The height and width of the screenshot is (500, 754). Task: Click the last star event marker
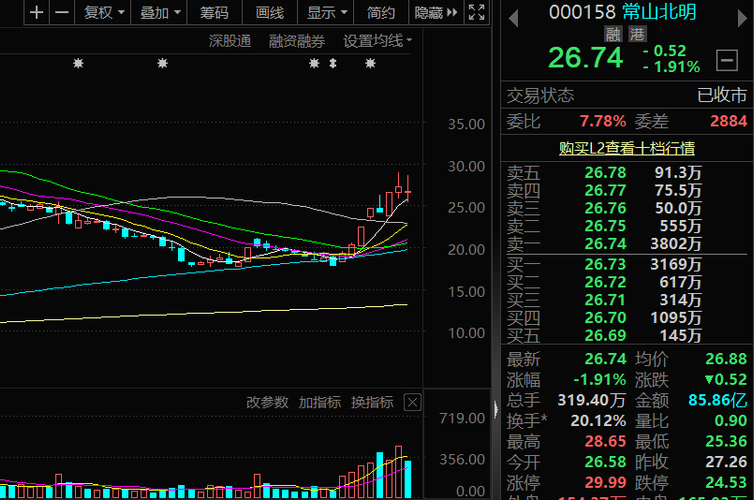(370, 63)
